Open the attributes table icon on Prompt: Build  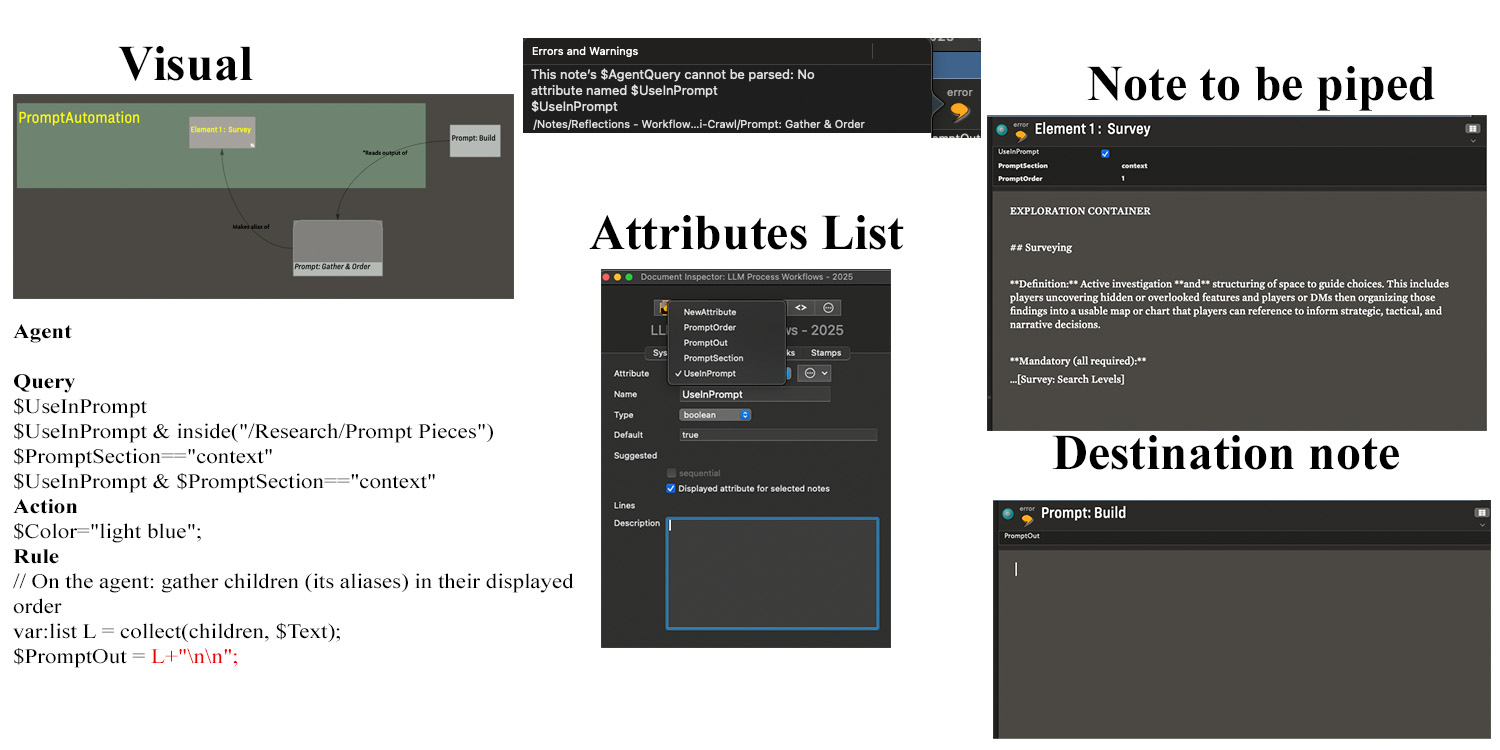1480,513
